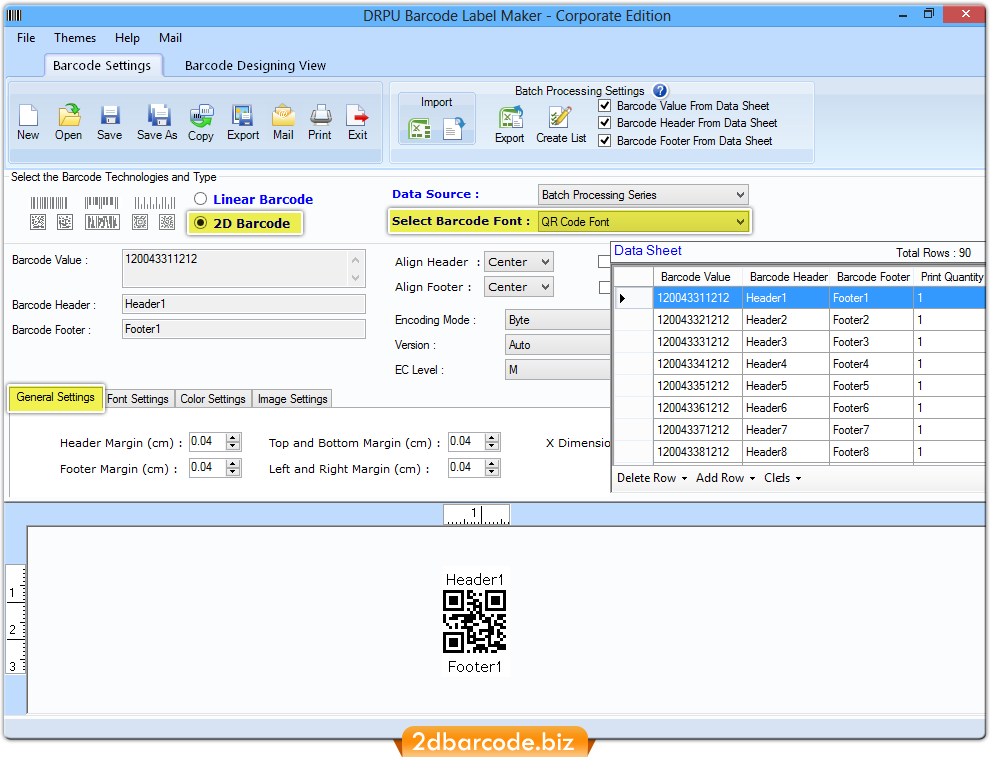Switch to Barcode Designing View tab
This screenshot has width=990, height=757.
pos(255,66)
